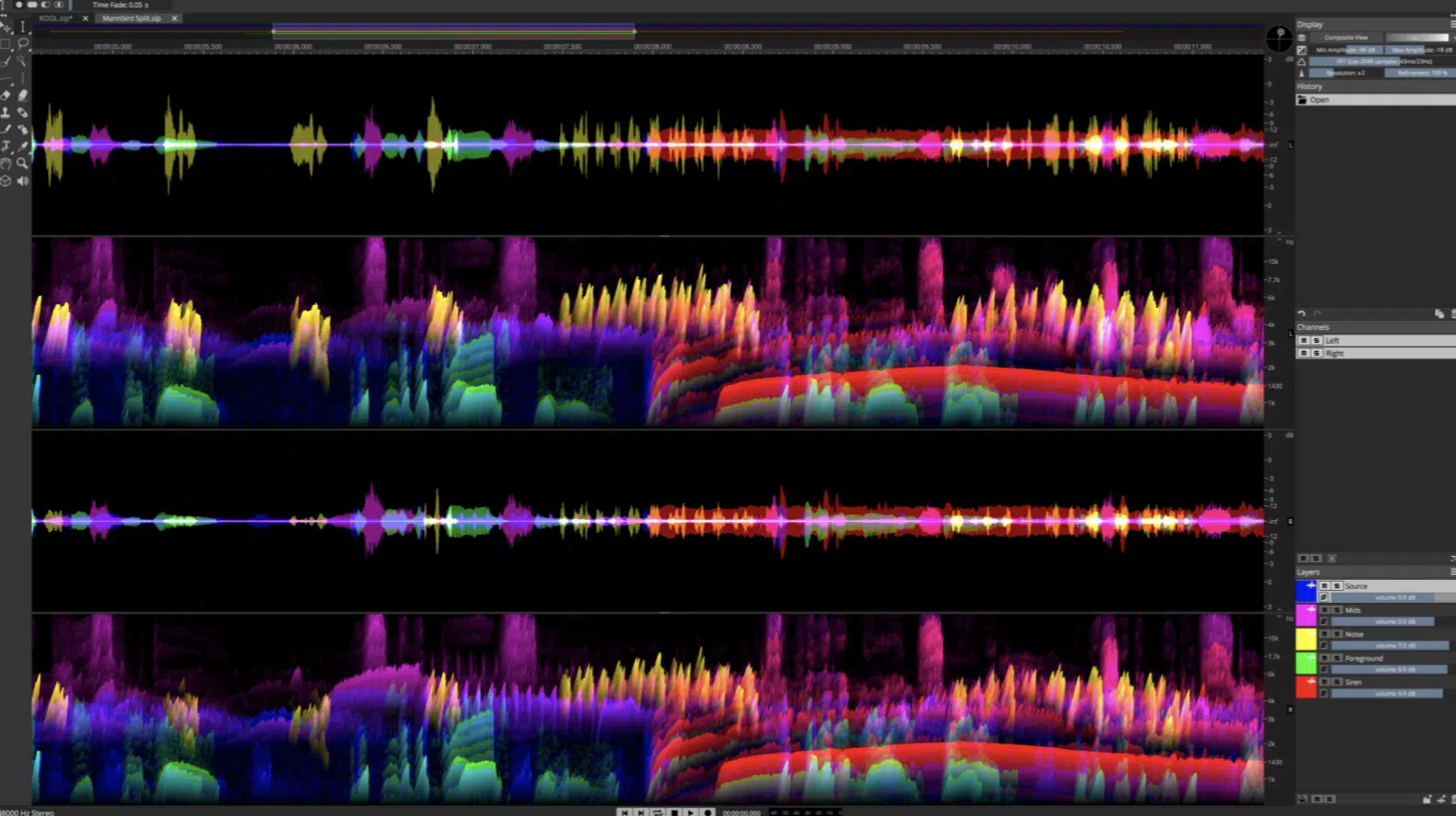Select the lasso selection tool
This screenshot has height=816, width=1456.
pos(23,43)
